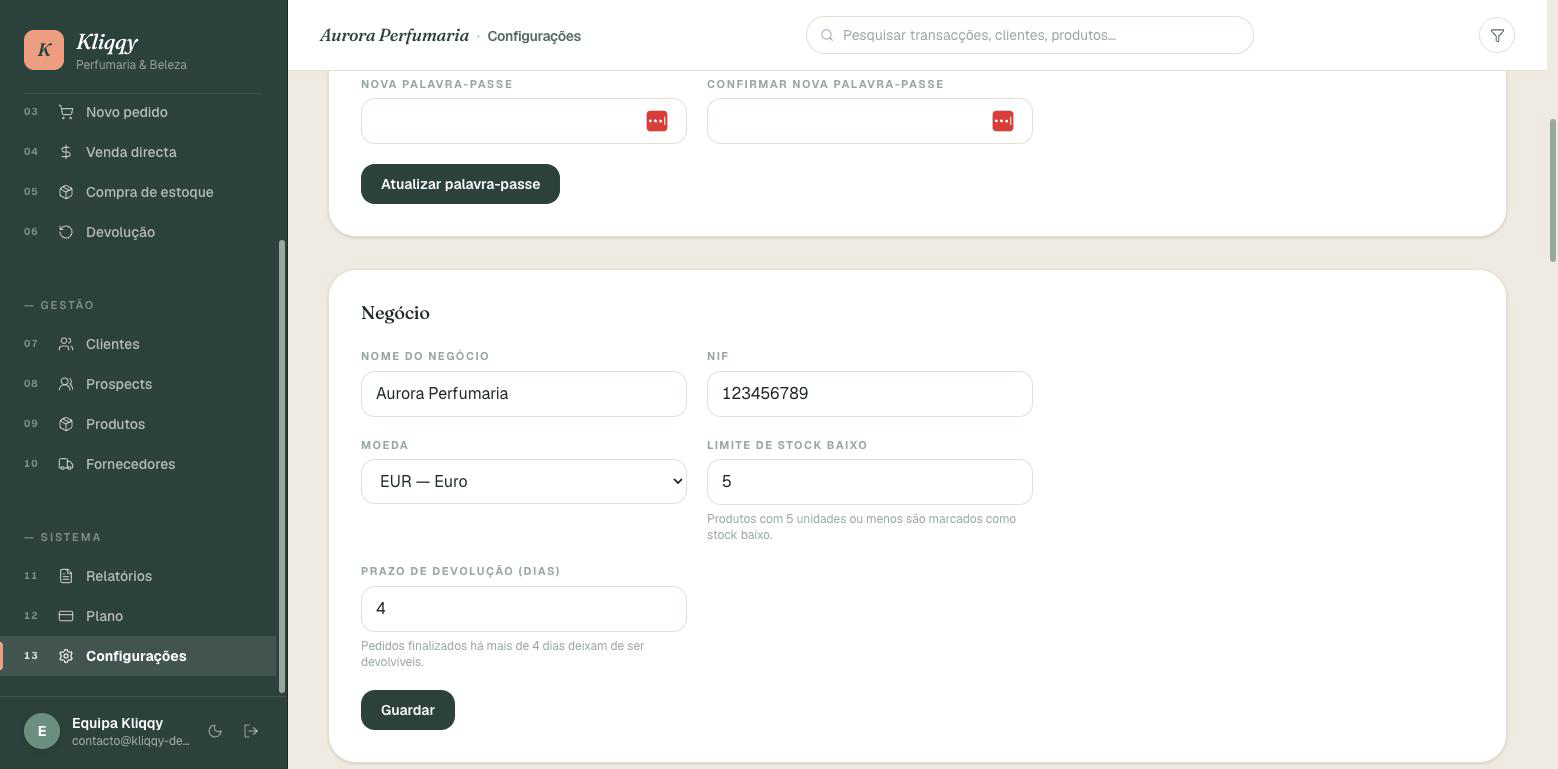Go to Venda directa
The image size is (1558, 769).
[x=138, y=152]
